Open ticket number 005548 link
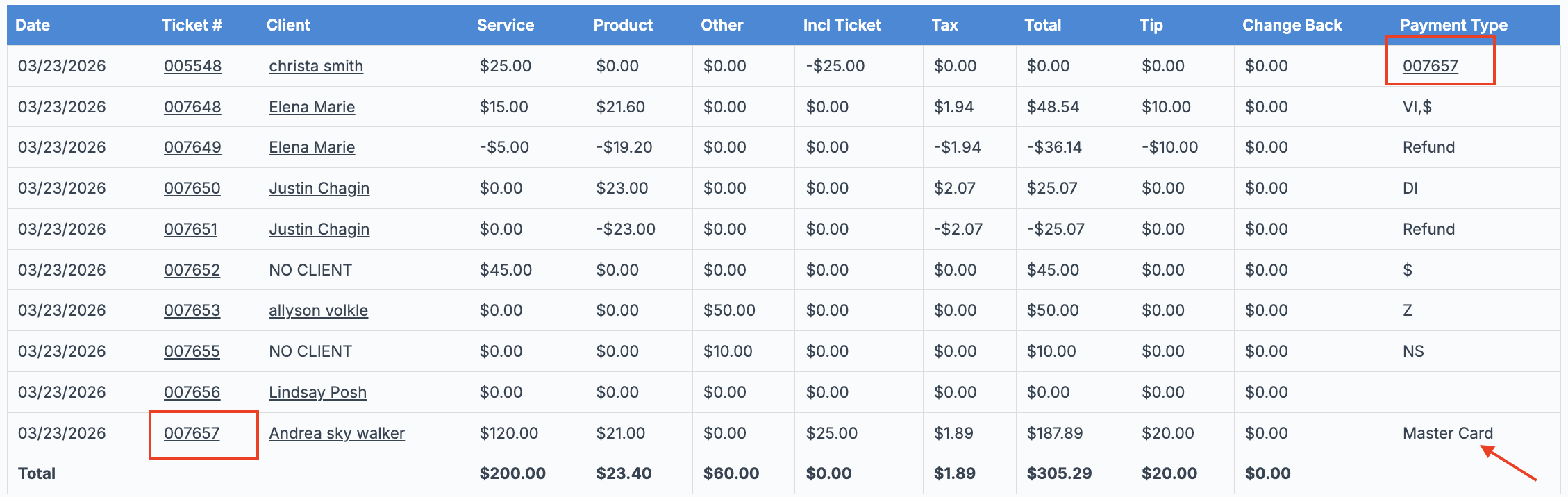The height and width of the screenshot is (497, 1568). tap(192, 66)
